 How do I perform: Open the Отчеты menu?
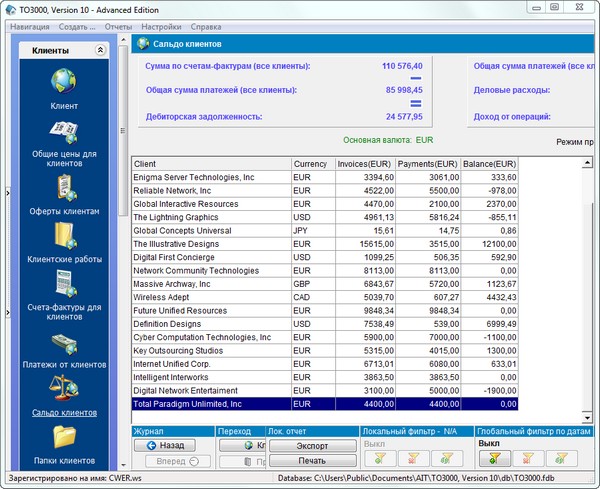click(118, 26)
